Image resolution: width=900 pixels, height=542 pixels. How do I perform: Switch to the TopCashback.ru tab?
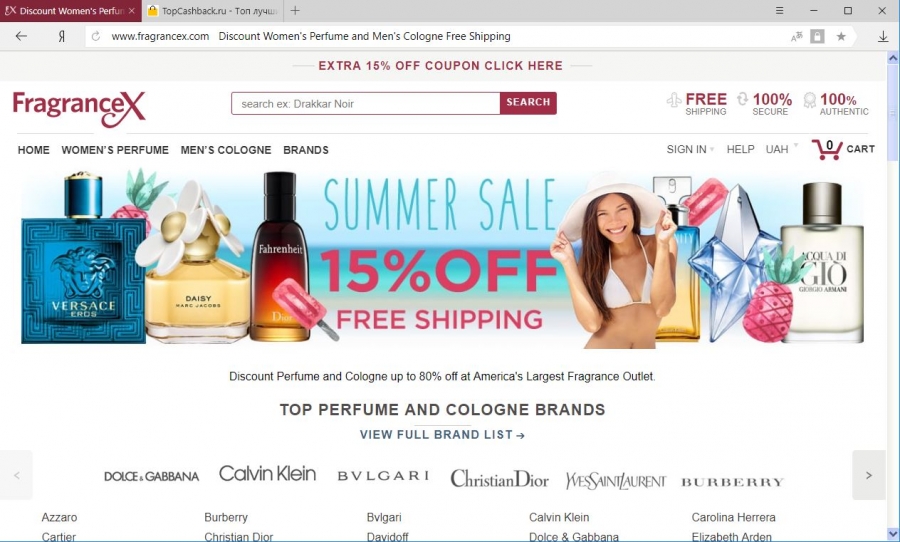click(x=212, y=11)
